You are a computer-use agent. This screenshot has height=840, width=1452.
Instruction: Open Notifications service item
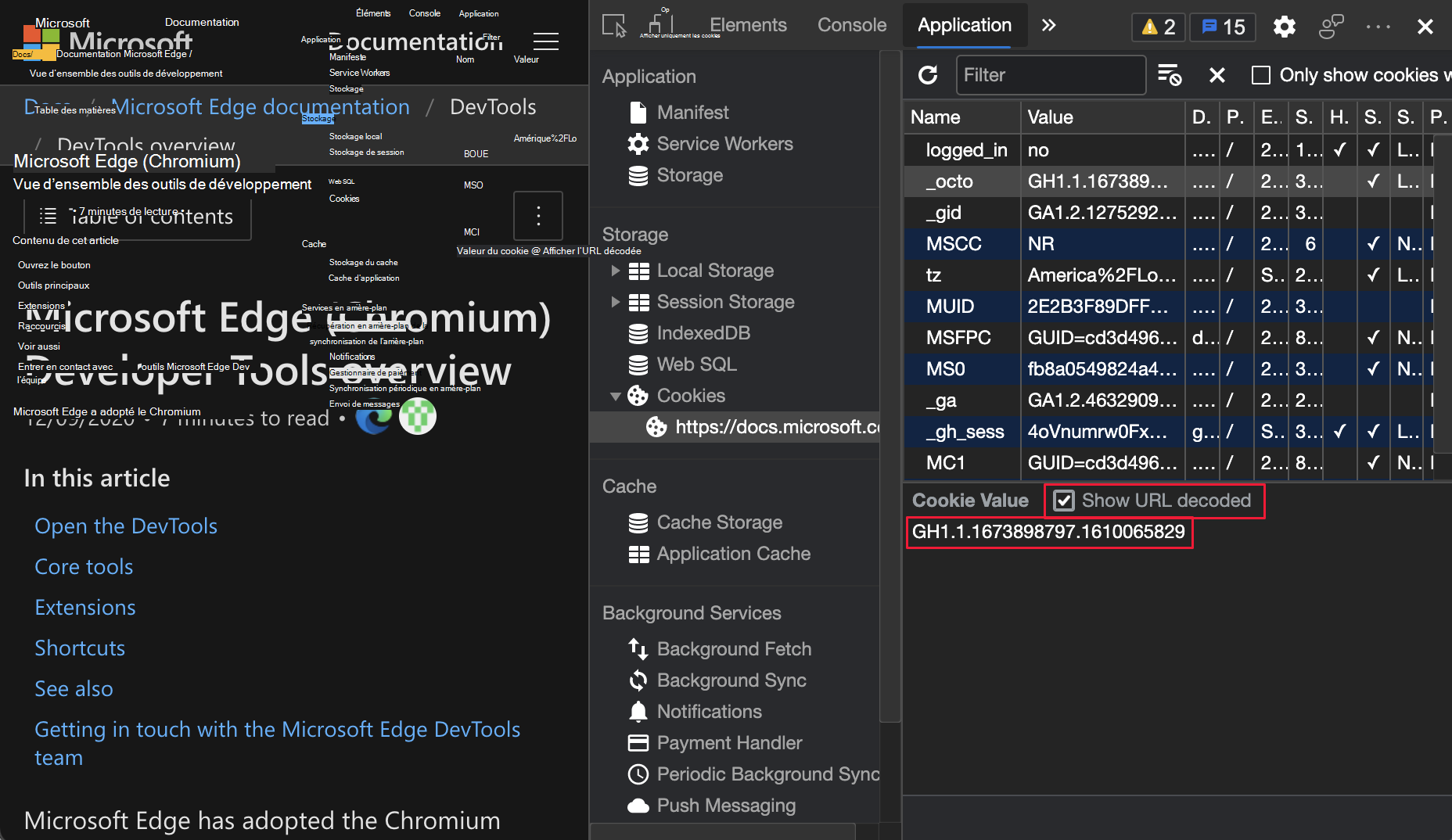tap(709, 712)
